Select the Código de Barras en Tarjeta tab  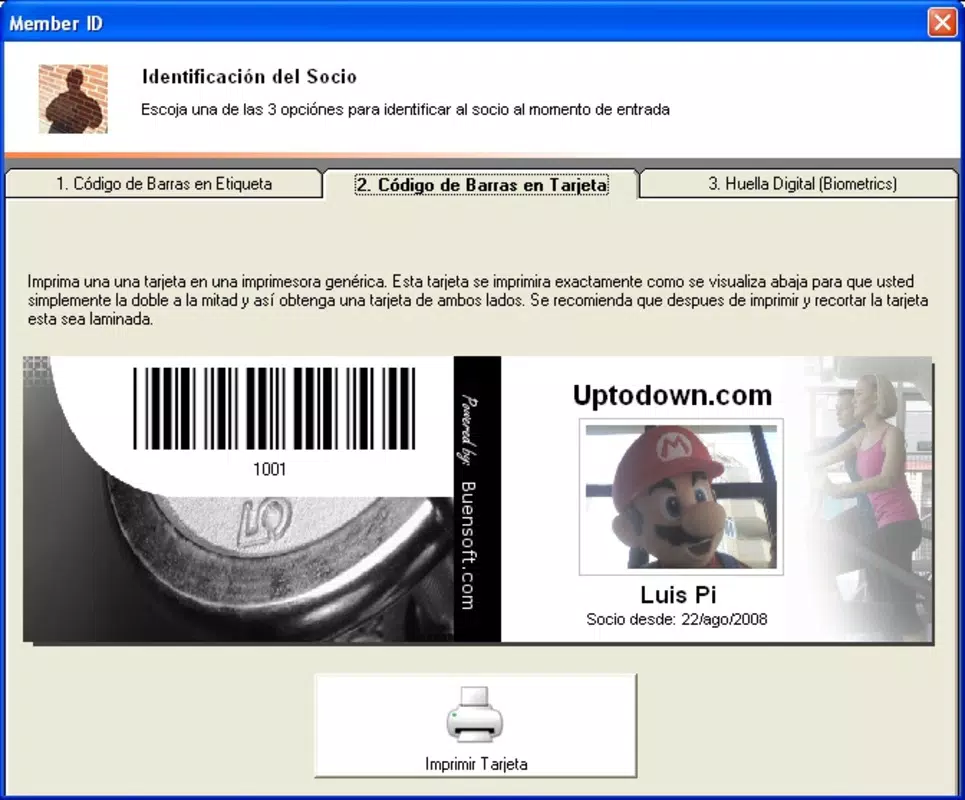[481, 185]
